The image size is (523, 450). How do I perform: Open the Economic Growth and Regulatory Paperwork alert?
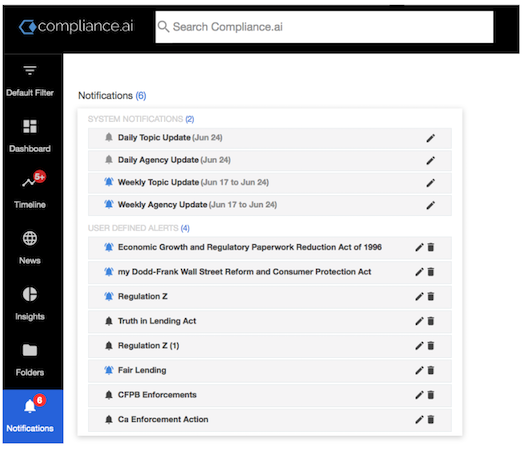pos(250,247)
